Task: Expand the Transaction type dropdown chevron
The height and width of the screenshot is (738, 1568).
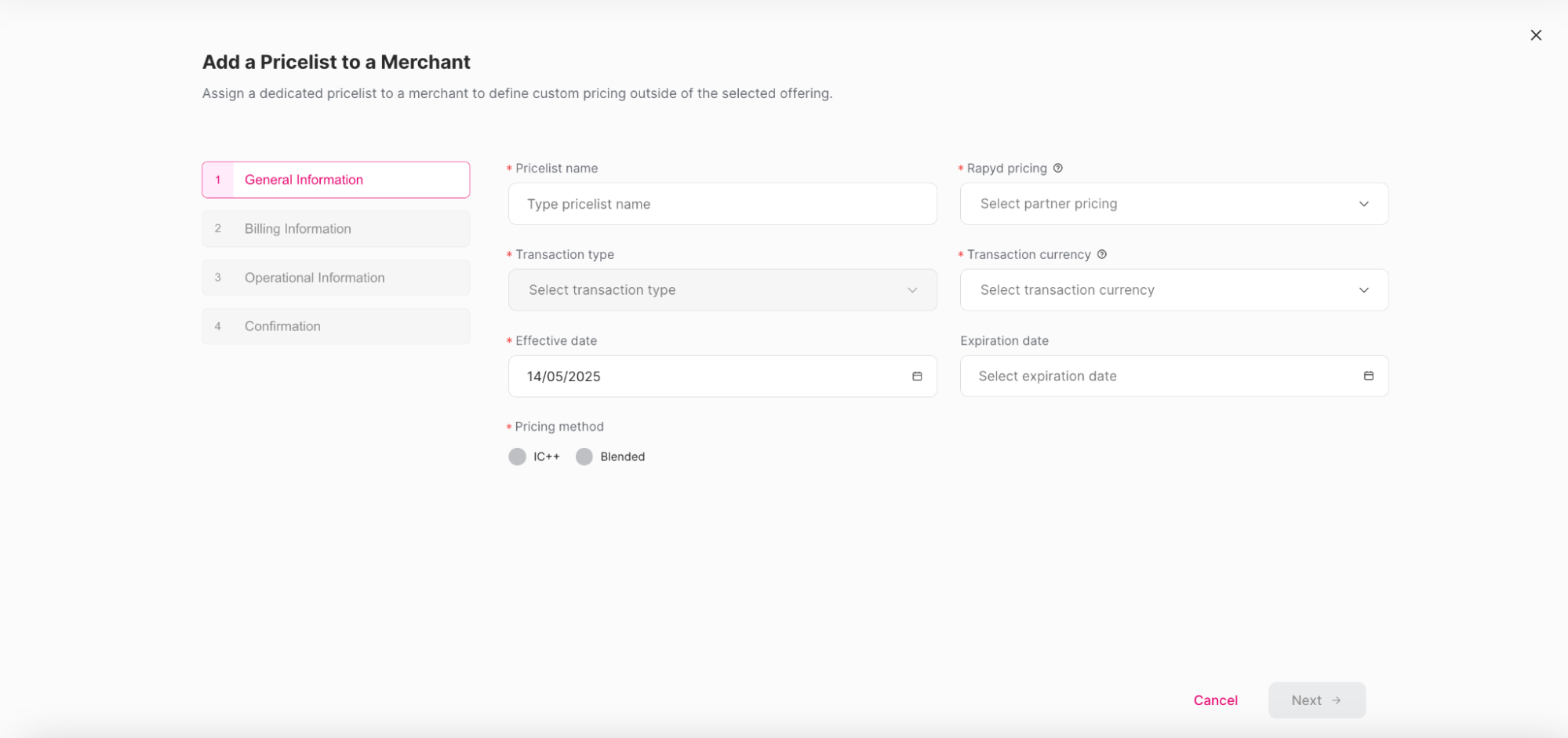Action: pyautogui.click(x=912, y=290)
